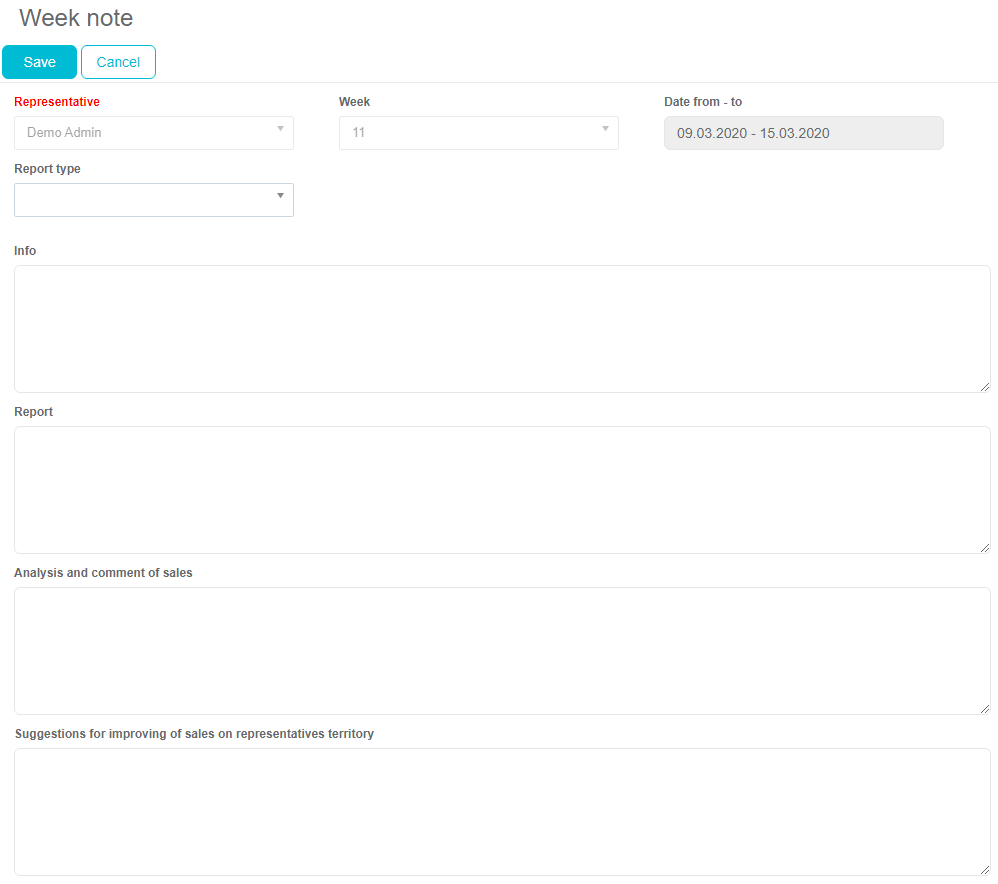Click the Save button
This screenshot has width=998, height=884.
coord(39,62)
